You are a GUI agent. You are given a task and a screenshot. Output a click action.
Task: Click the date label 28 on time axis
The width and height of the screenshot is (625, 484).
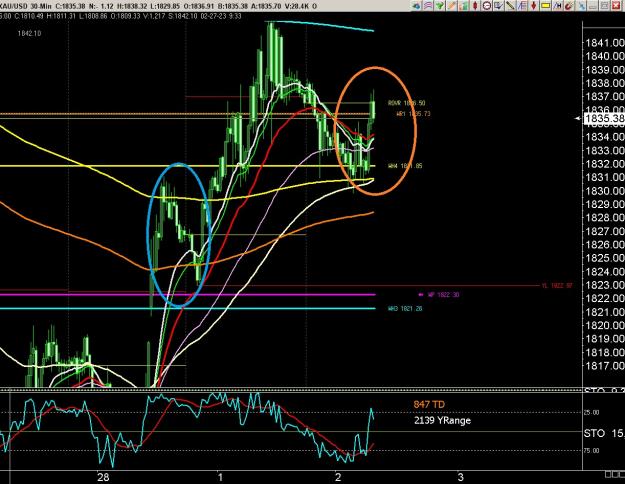pos(103,477)
